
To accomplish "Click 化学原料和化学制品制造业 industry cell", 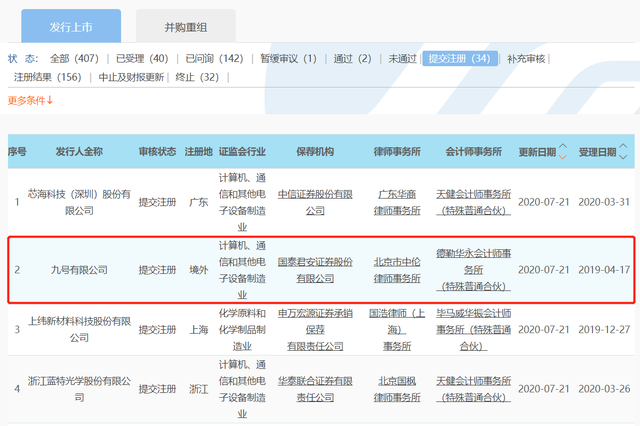I will click(x=242, y=330).
